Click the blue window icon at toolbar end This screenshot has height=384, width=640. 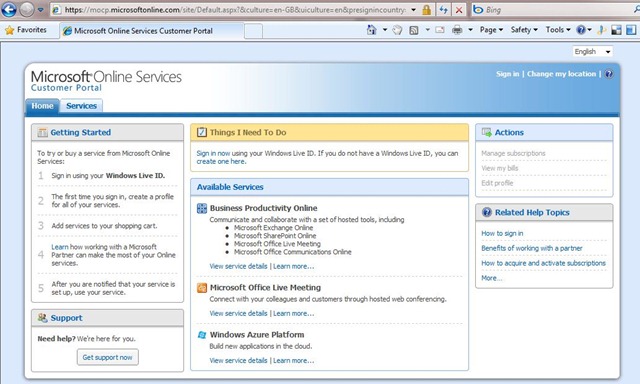pyautogui.click(x=631, y=30)
